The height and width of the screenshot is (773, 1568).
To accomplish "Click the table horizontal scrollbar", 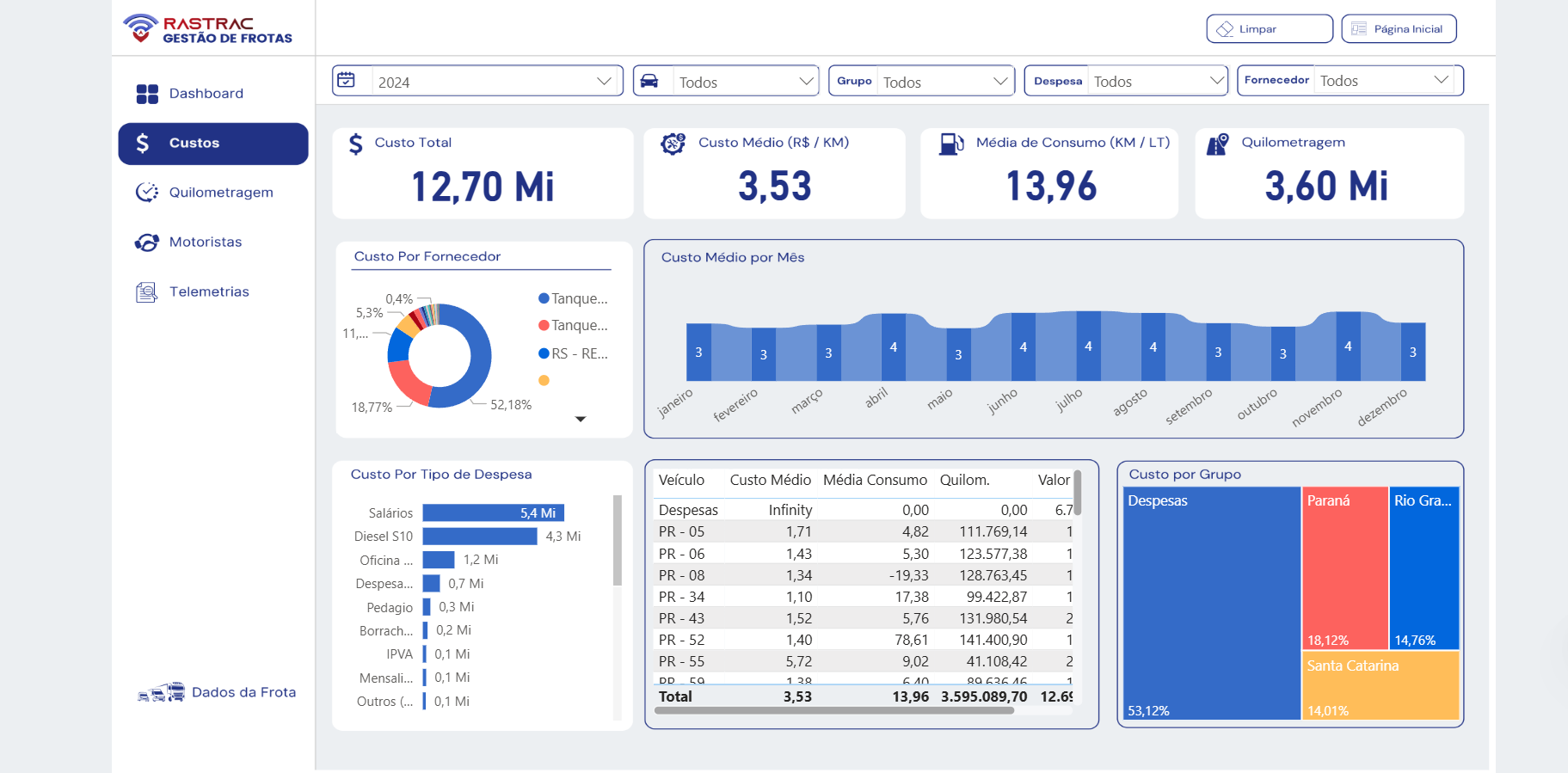I will point(834,710).
